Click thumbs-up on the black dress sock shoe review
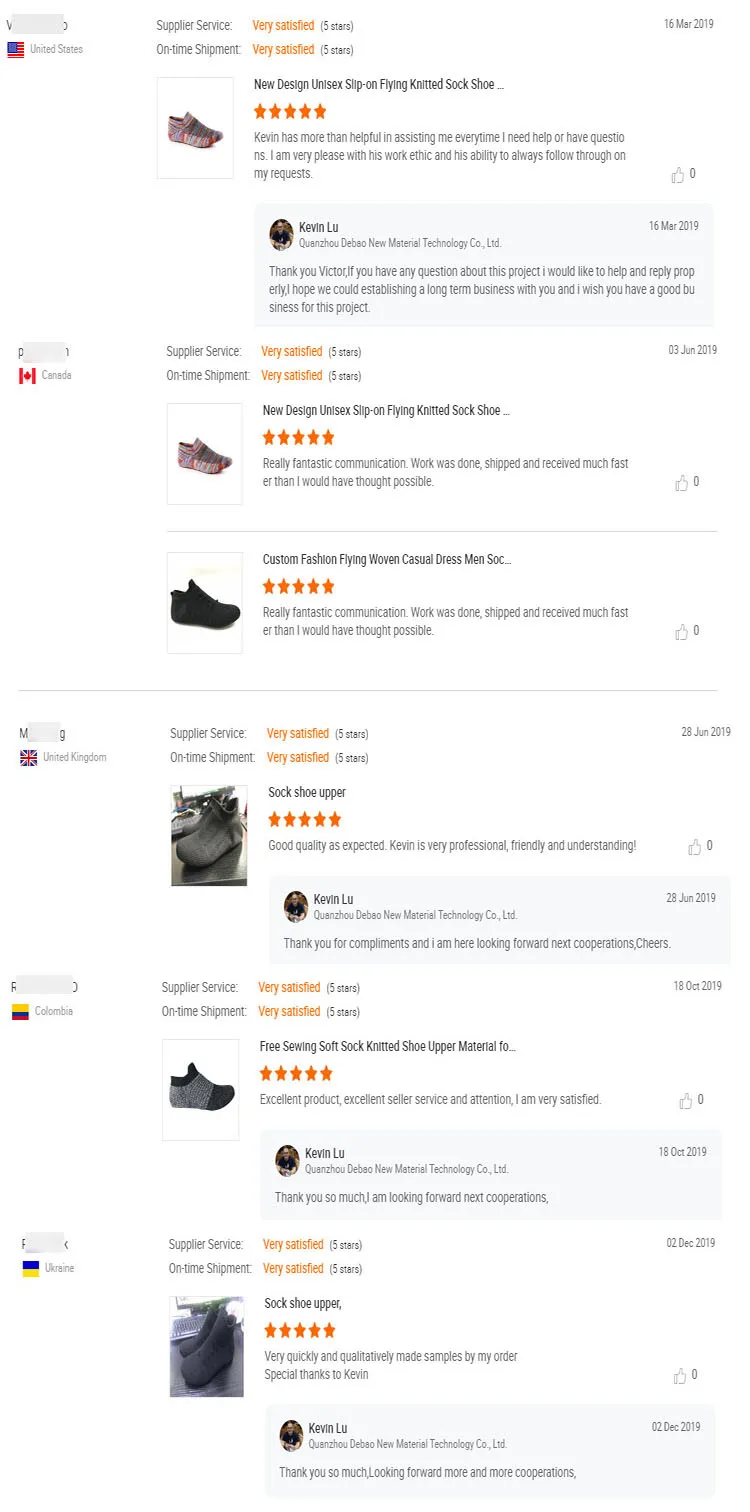 coord(682,632)
